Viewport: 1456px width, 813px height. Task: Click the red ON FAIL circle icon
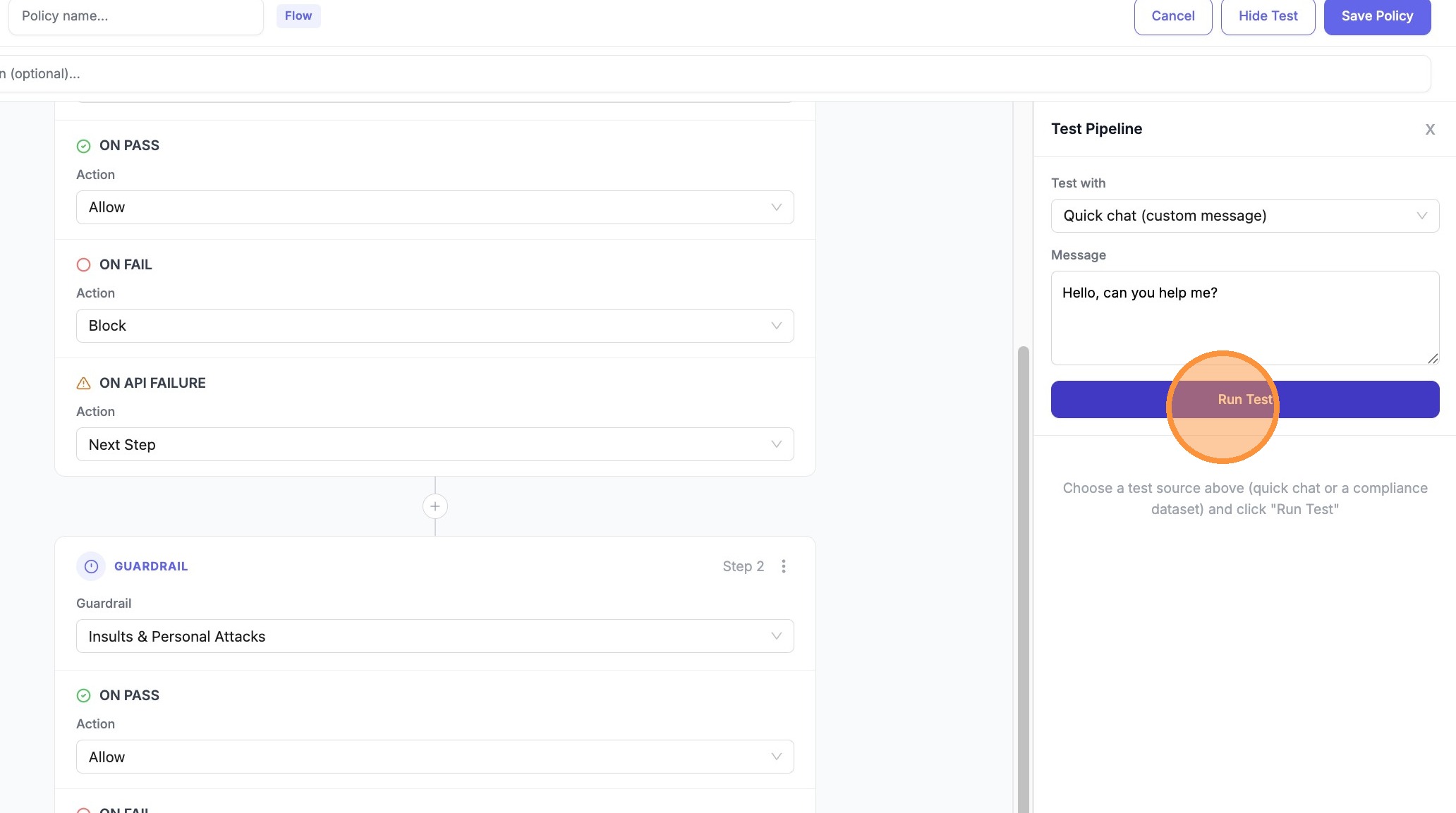[83, 264]
